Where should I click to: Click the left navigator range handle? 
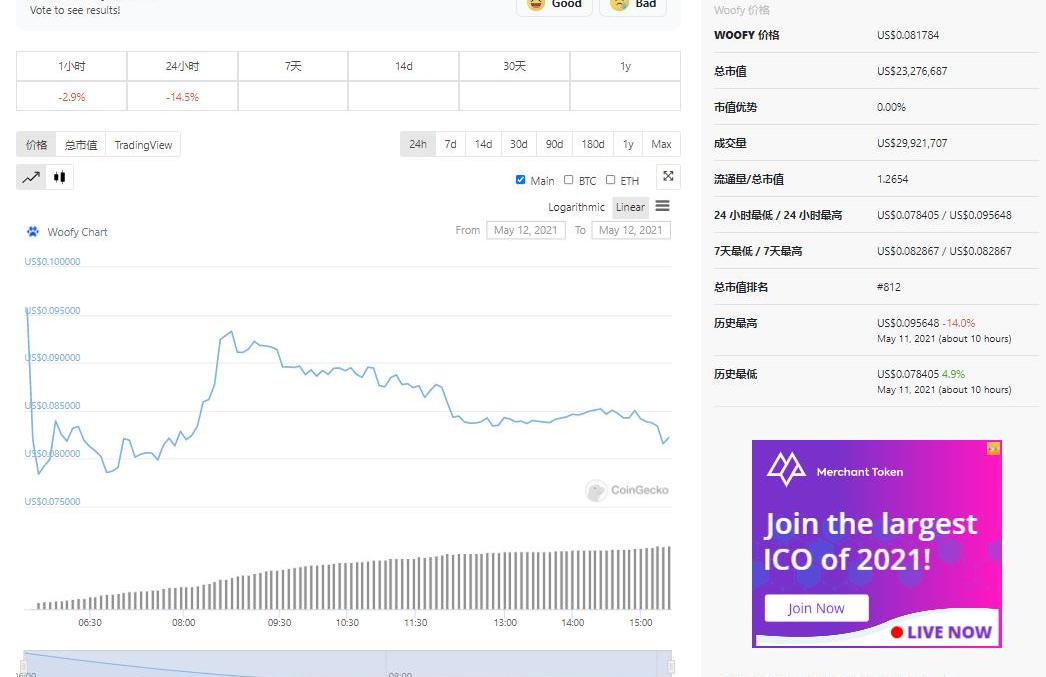(x=23, y=666)
